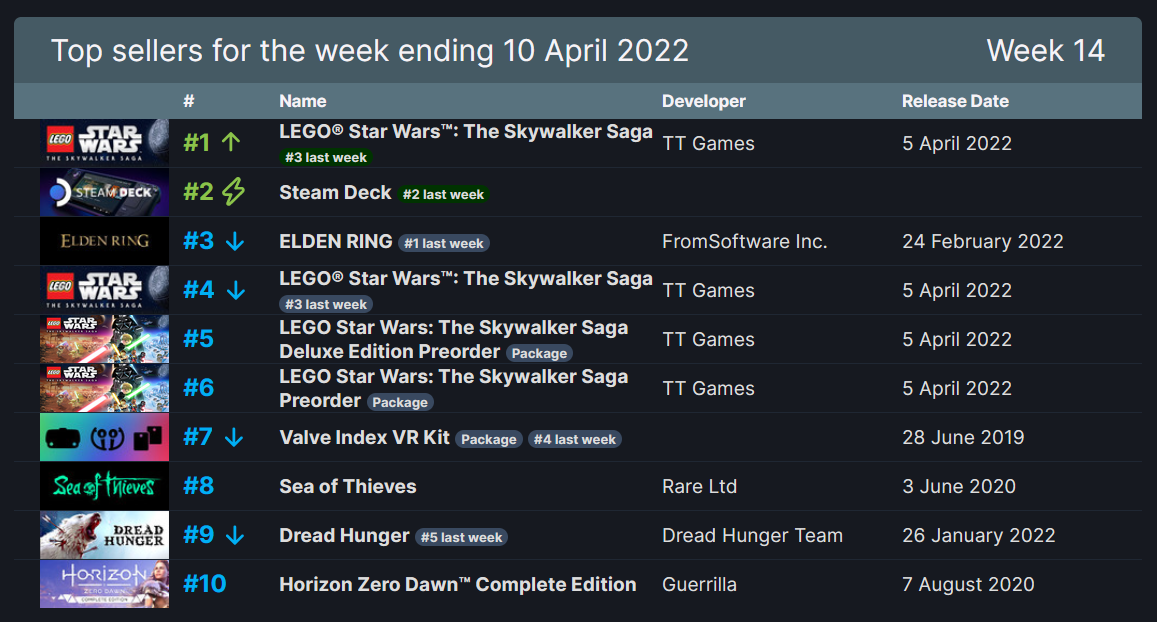Click the lightning bolt icon next to #2
The height and width of the screenshot is (622, 1157).
pos(233,192)
